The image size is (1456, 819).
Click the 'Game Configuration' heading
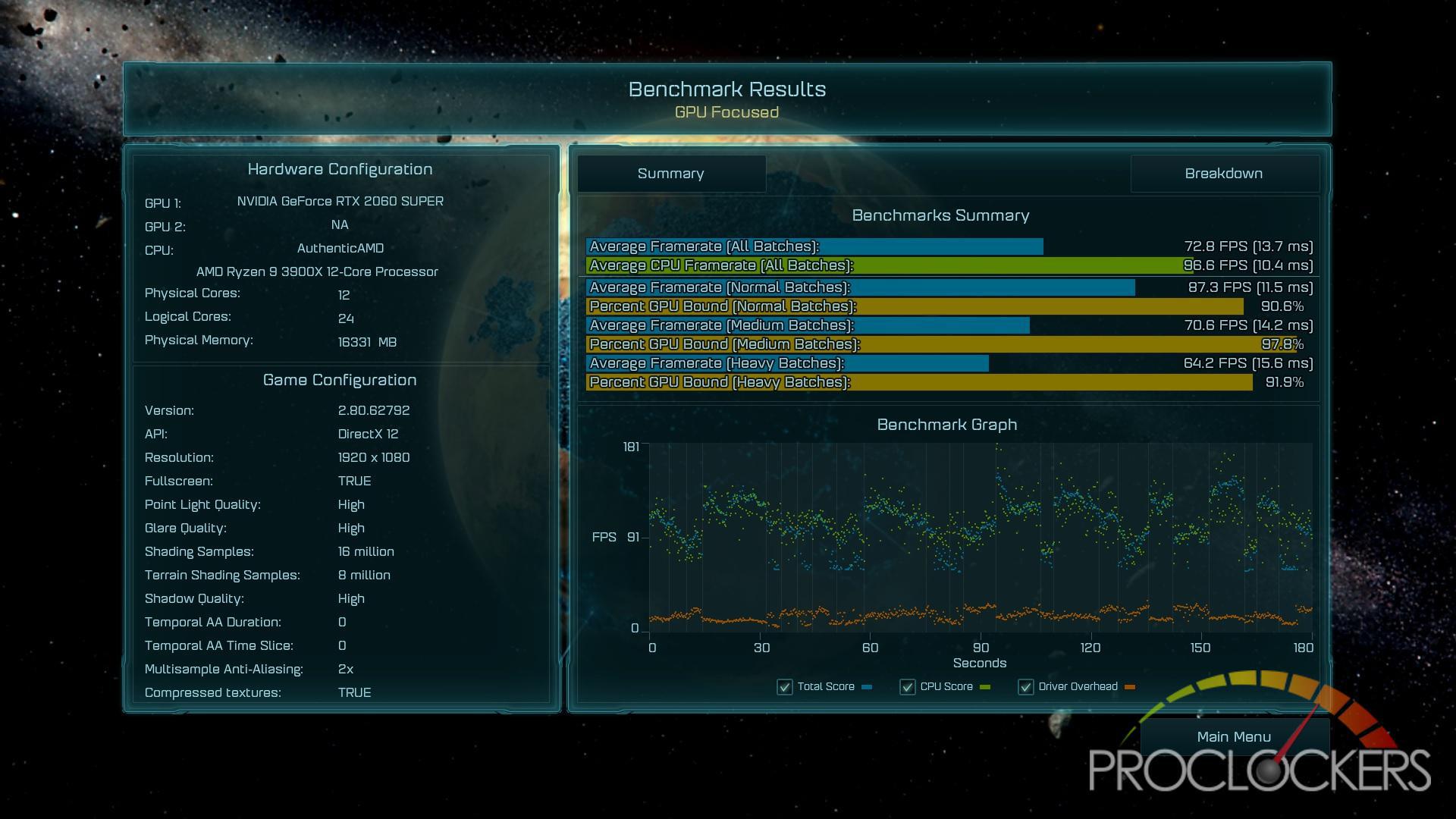[340, 380]
